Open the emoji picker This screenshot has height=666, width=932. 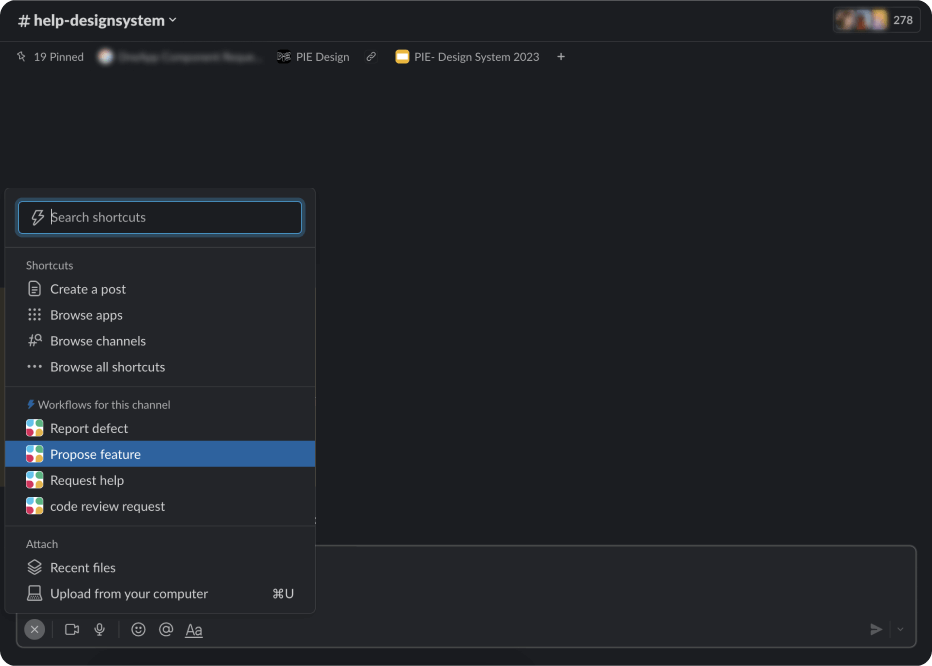point(139,629)
